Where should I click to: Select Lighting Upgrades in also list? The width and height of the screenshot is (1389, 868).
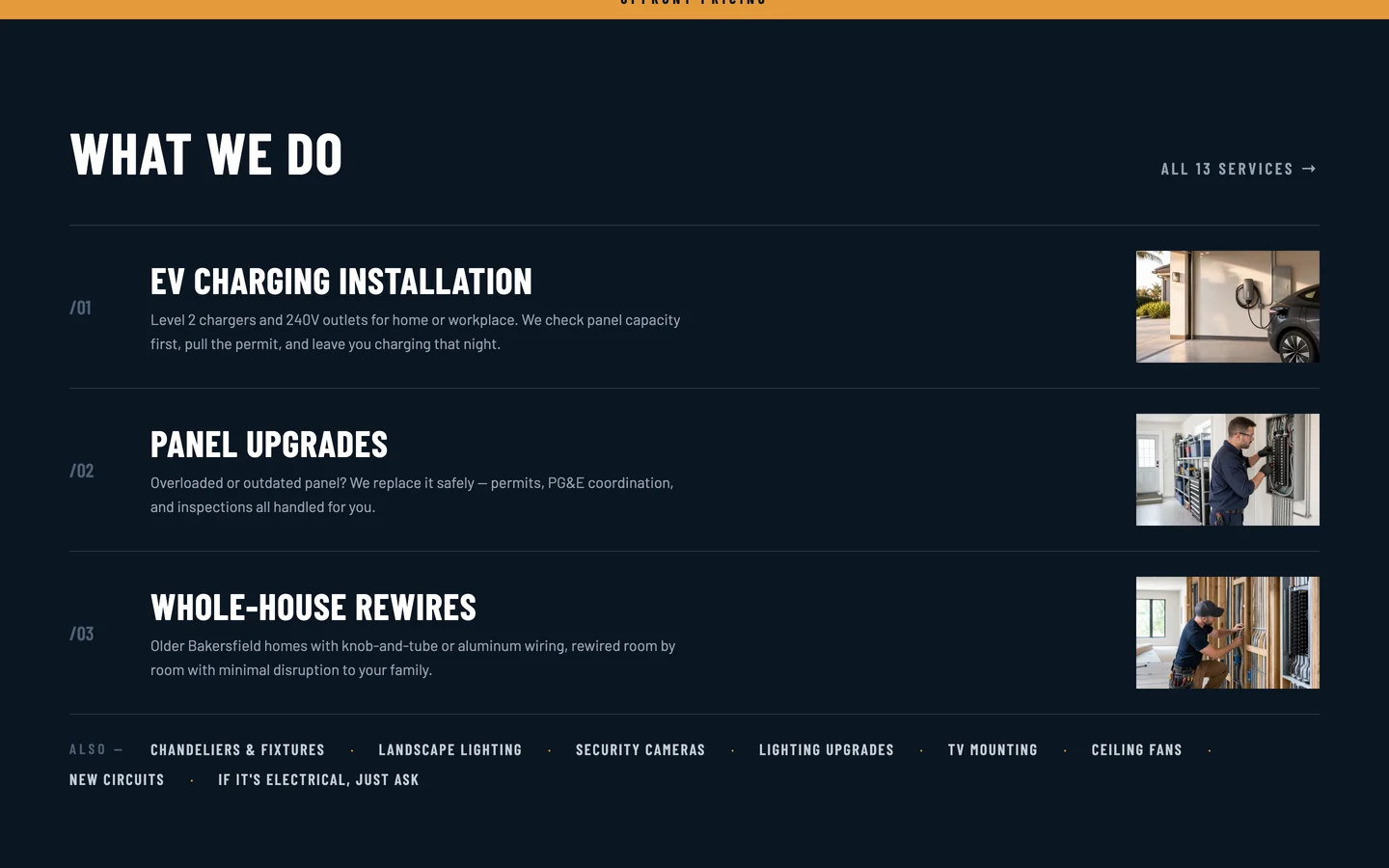pyautogui.click(x=827, y=749)
